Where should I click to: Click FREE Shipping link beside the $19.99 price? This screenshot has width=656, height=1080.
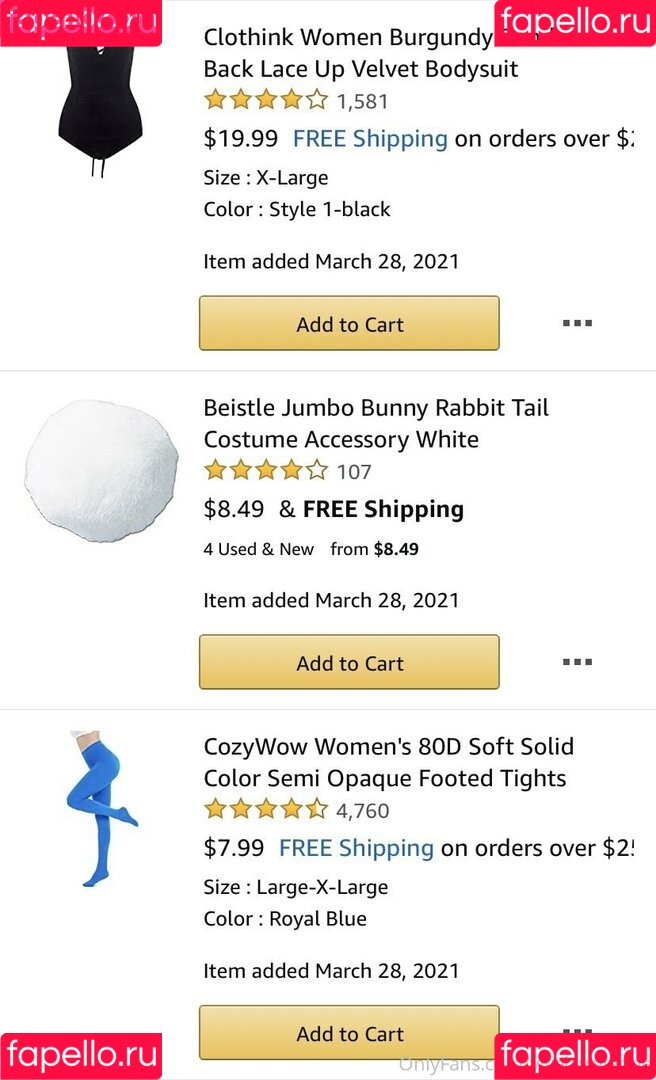370,139
